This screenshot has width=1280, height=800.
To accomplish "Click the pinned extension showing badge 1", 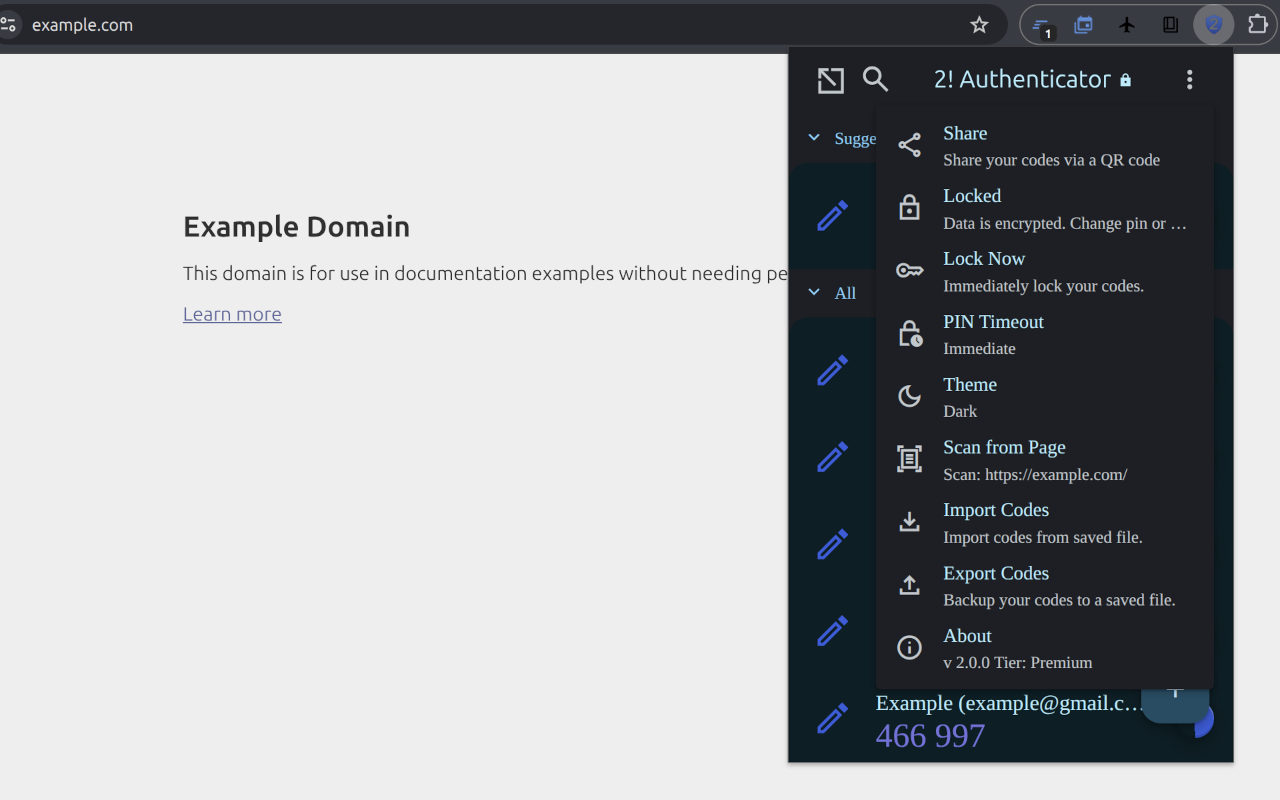I will [1040, 24].
